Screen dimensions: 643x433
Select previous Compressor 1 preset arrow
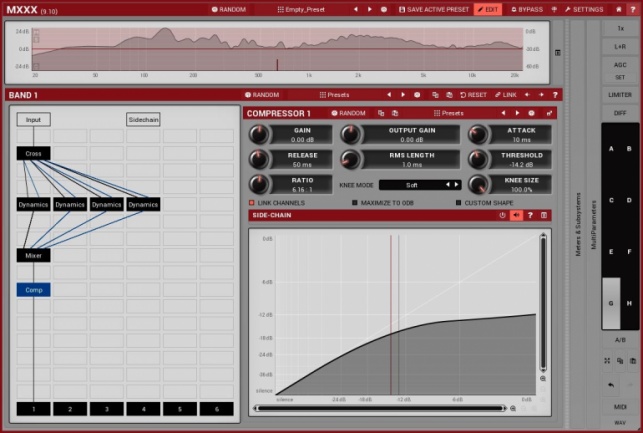tap(503, 113)
